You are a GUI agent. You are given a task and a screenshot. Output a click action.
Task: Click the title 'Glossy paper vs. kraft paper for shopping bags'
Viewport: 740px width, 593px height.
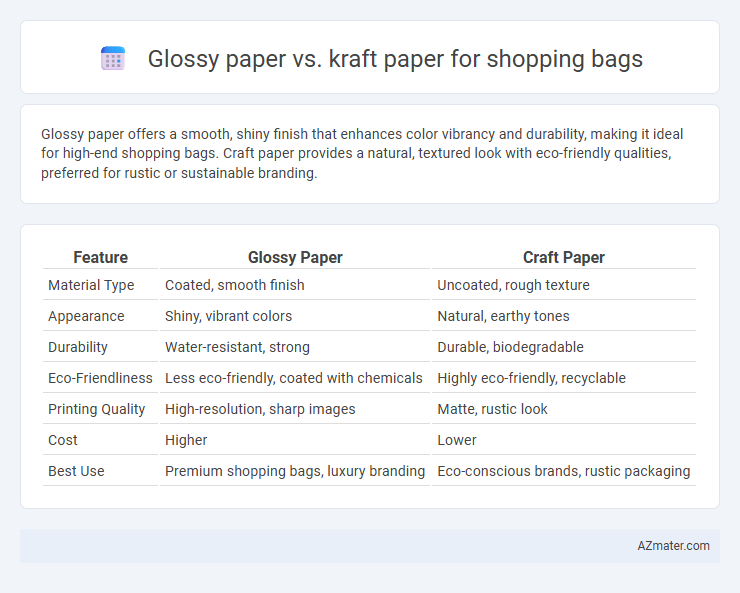coord(395,59)
